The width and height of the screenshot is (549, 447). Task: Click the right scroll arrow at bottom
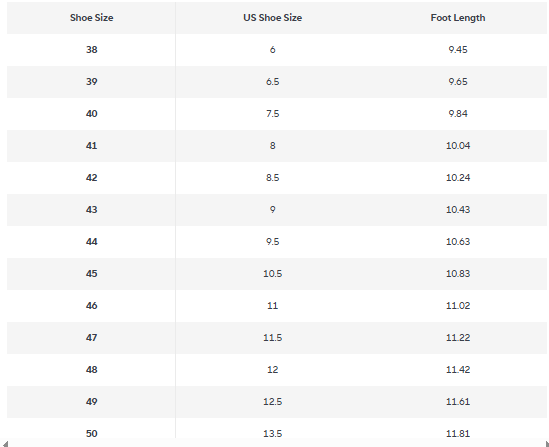547,443
